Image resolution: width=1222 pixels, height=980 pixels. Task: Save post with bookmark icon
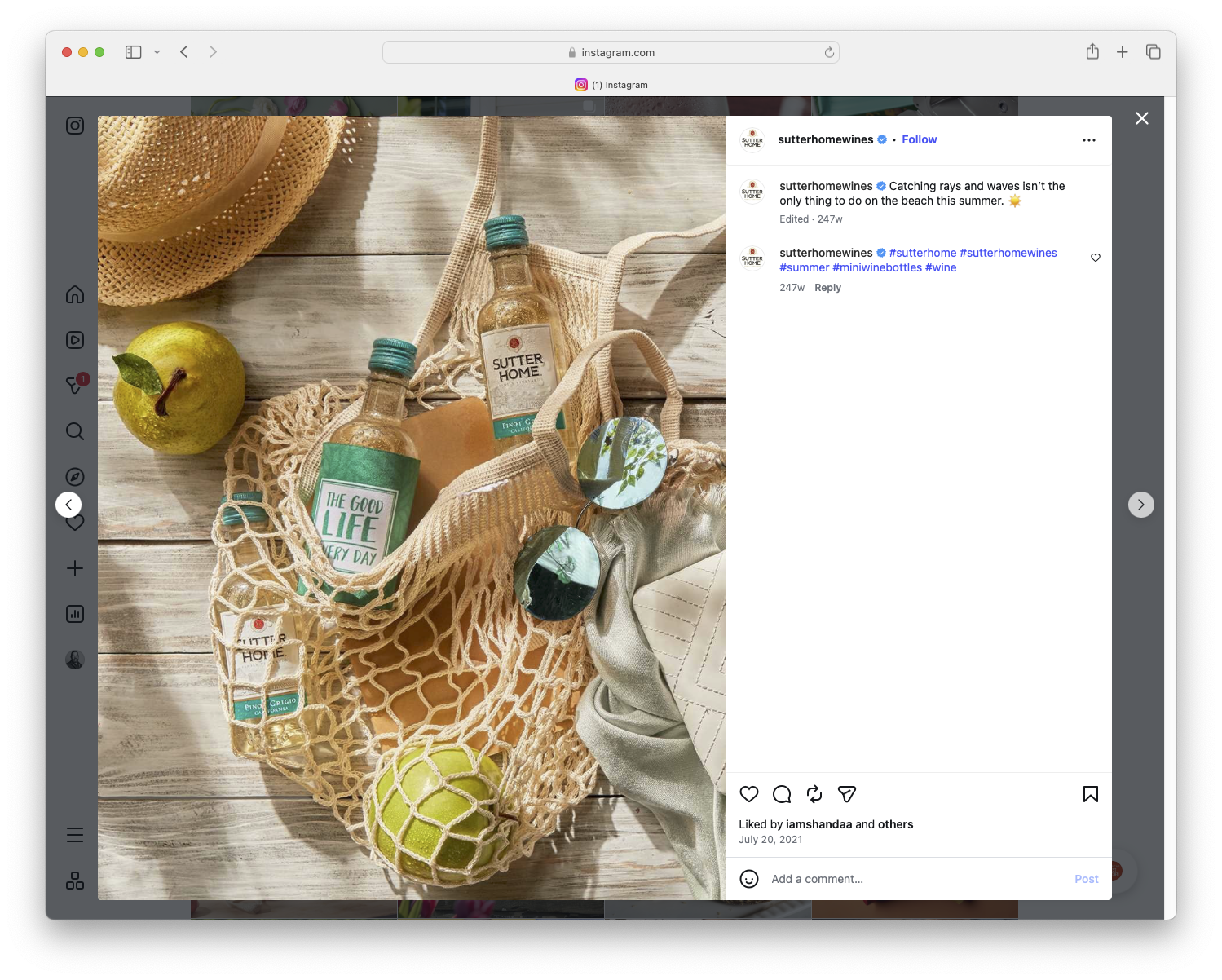tap(1091, 794)
